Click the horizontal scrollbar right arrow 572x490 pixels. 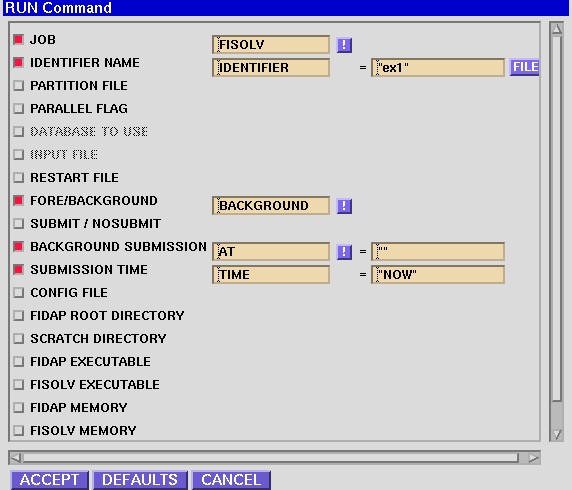533,458
